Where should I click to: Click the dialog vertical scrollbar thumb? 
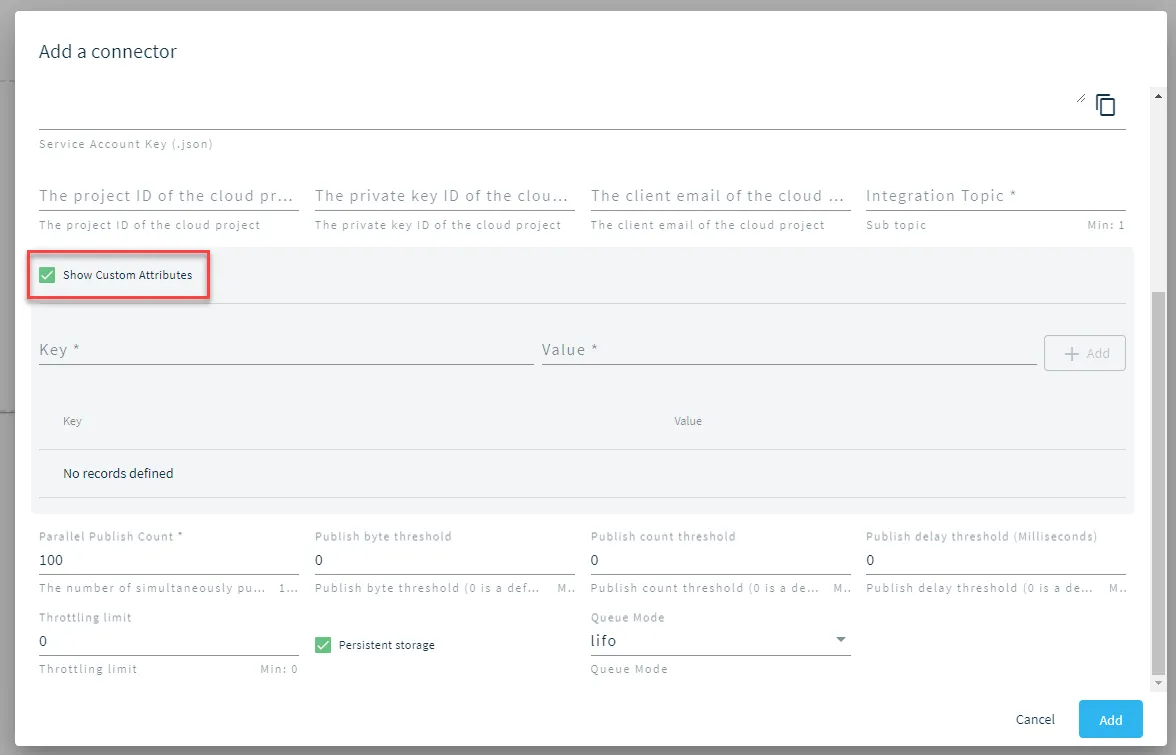coord(1158,484)
